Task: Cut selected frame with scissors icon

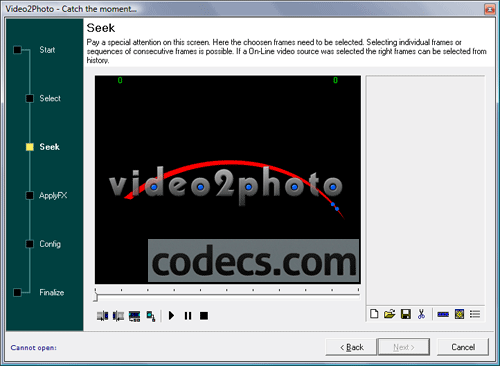Action: tap(421, 314)
